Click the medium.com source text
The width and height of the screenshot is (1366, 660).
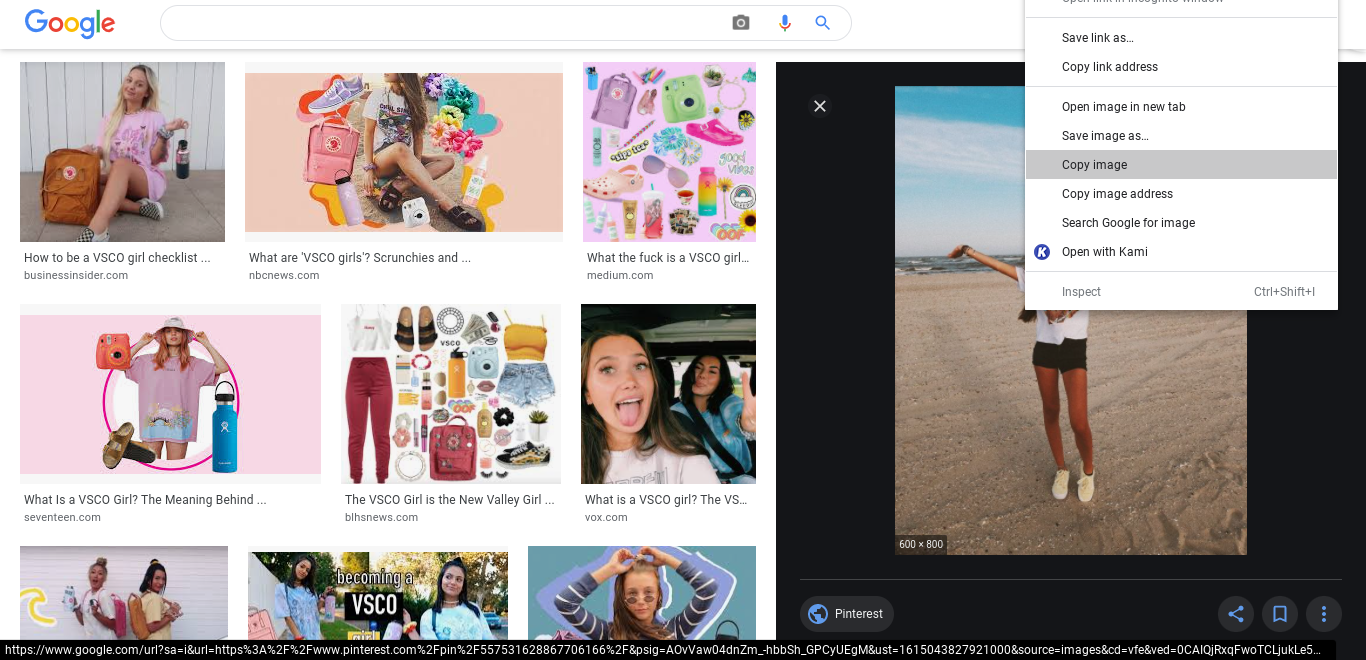(620, 276)
